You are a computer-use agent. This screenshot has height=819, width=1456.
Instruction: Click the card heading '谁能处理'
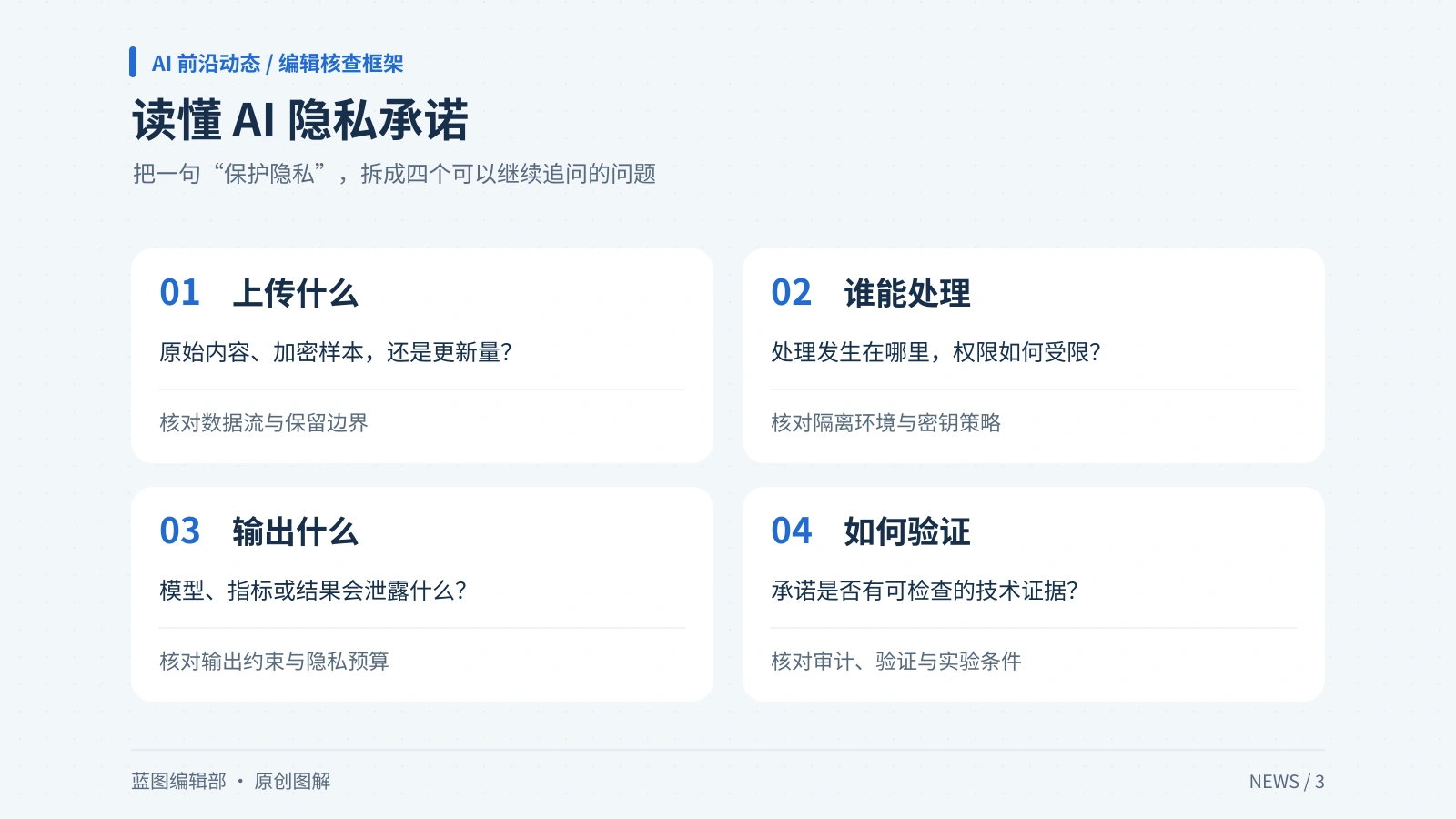click(907, 293)
